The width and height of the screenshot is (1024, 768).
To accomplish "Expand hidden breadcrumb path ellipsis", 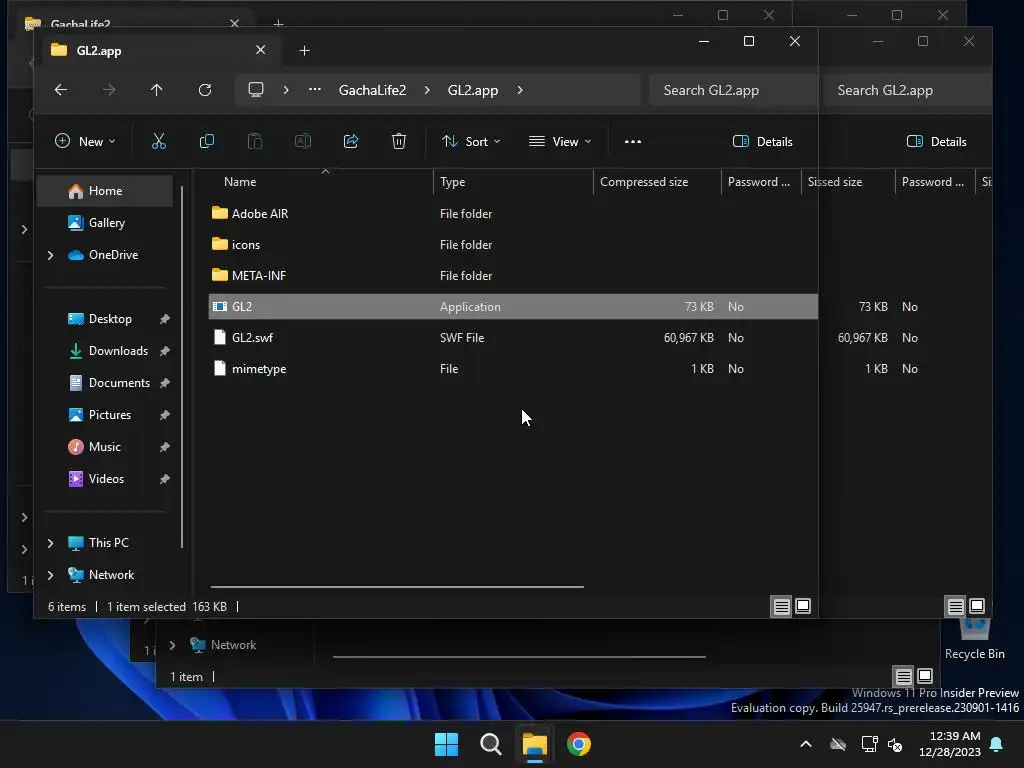I will pos(315,90).
